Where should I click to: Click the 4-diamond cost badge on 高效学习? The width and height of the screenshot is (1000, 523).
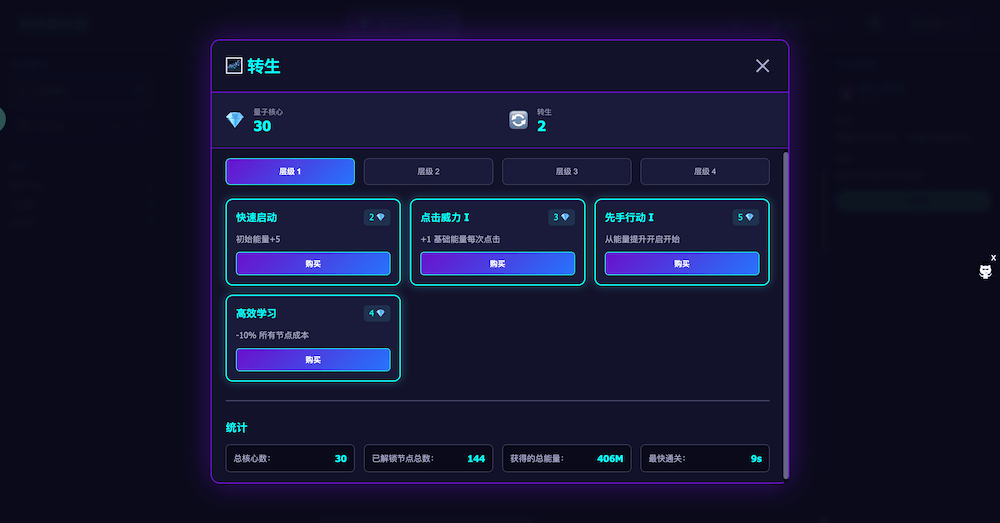tap(376, 313)
